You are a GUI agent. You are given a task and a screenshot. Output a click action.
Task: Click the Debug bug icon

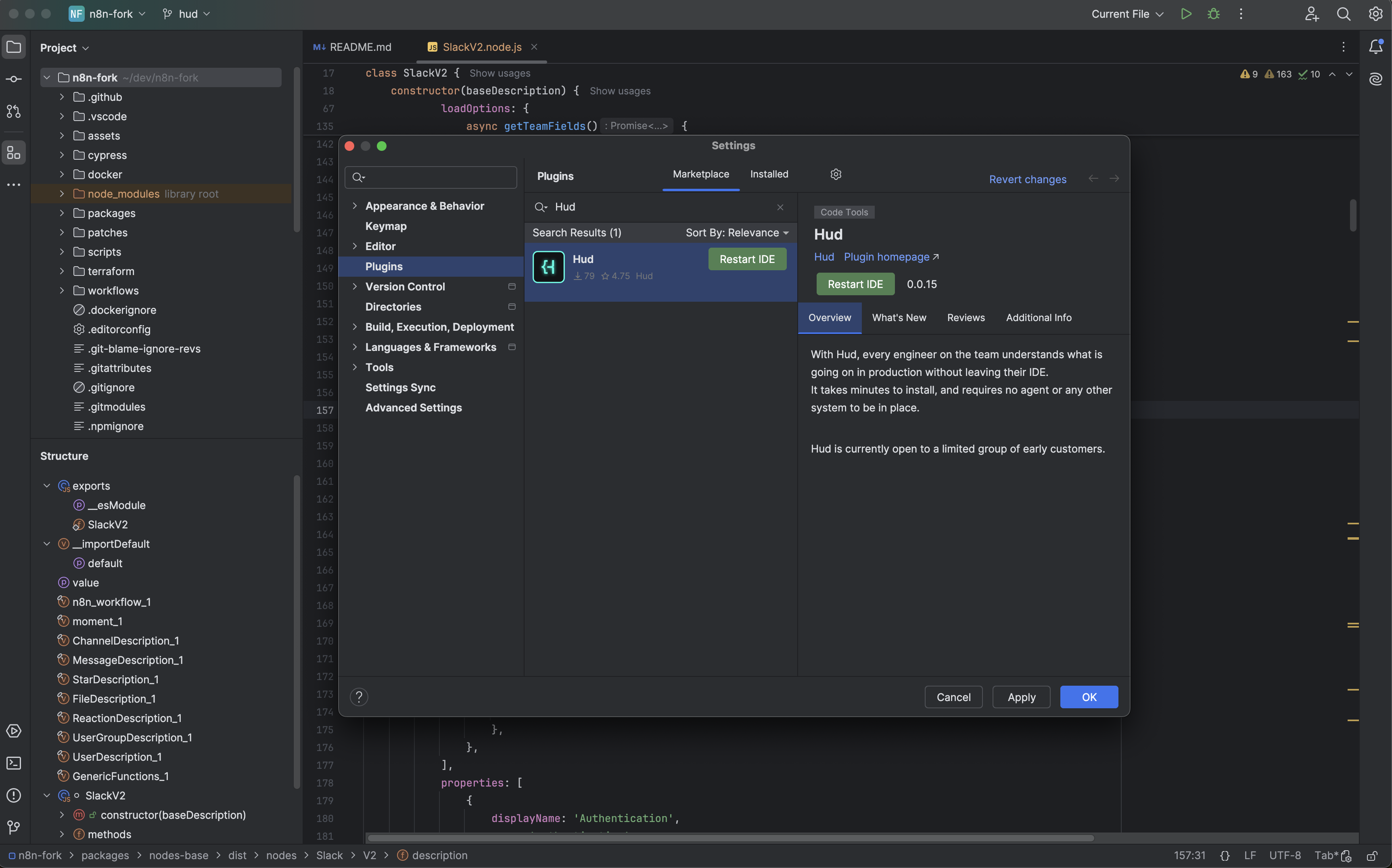pos(1213,14)
